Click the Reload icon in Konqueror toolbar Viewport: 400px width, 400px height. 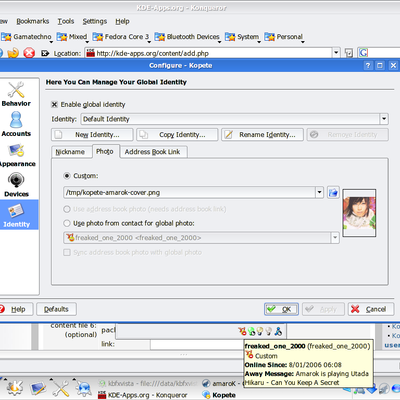coord(13,53)
